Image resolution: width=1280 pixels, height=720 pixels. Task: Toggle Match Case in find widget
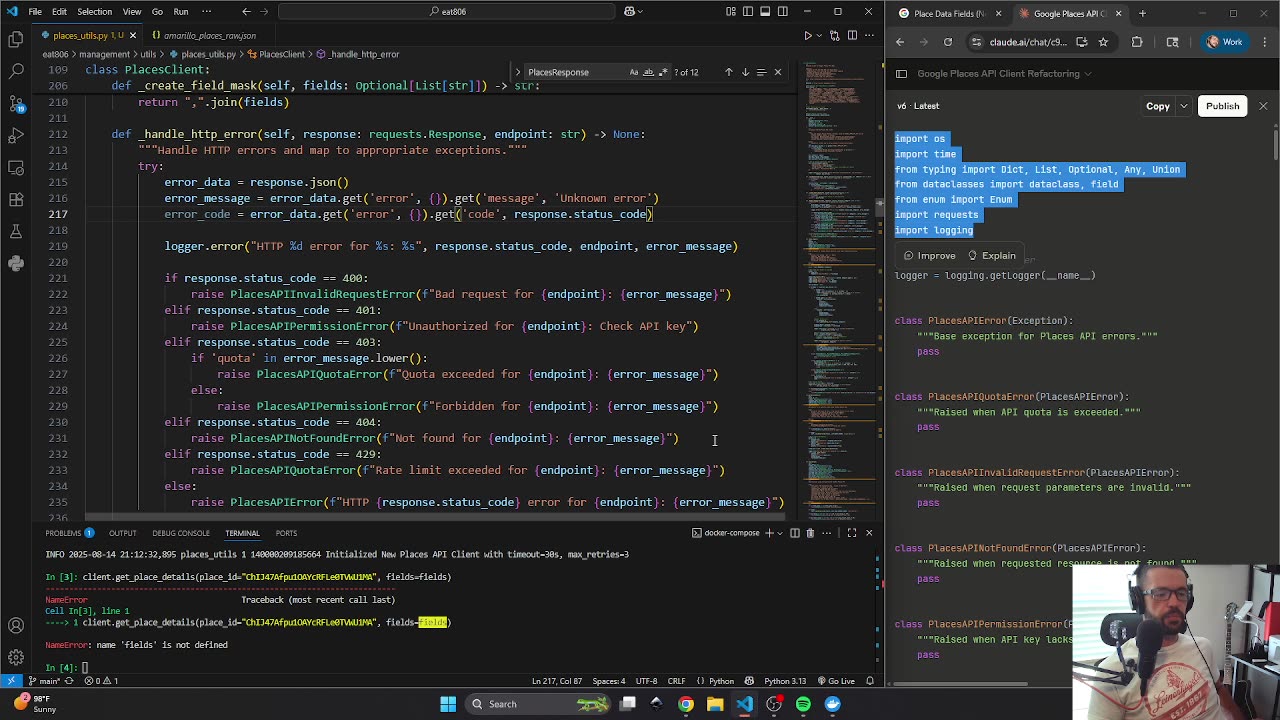coord(634,72)
